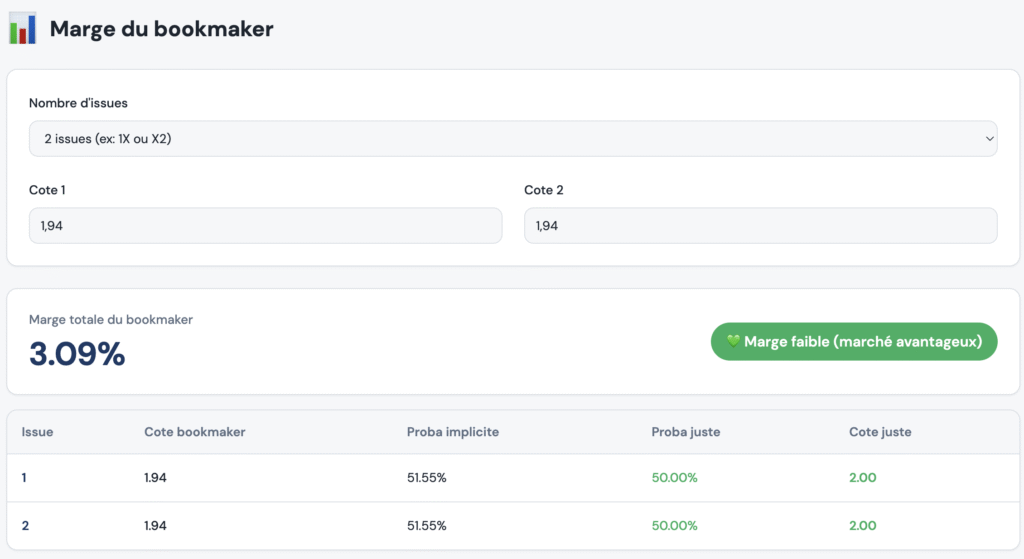Click the dropdown chevron arrow
This screenshot has width=1024, height=559.
[x=989, y=139]
